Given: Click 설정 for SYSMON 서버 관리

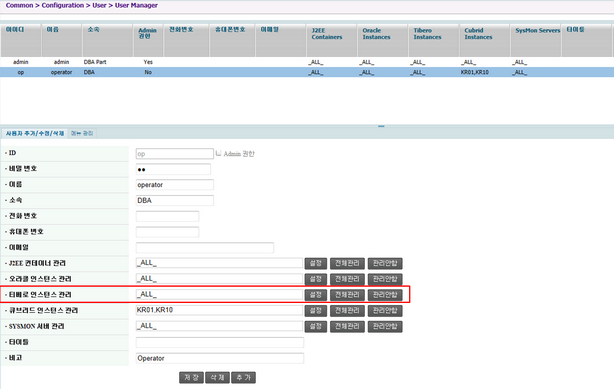Looking at the screenshot, I should [x=316, y=326].
